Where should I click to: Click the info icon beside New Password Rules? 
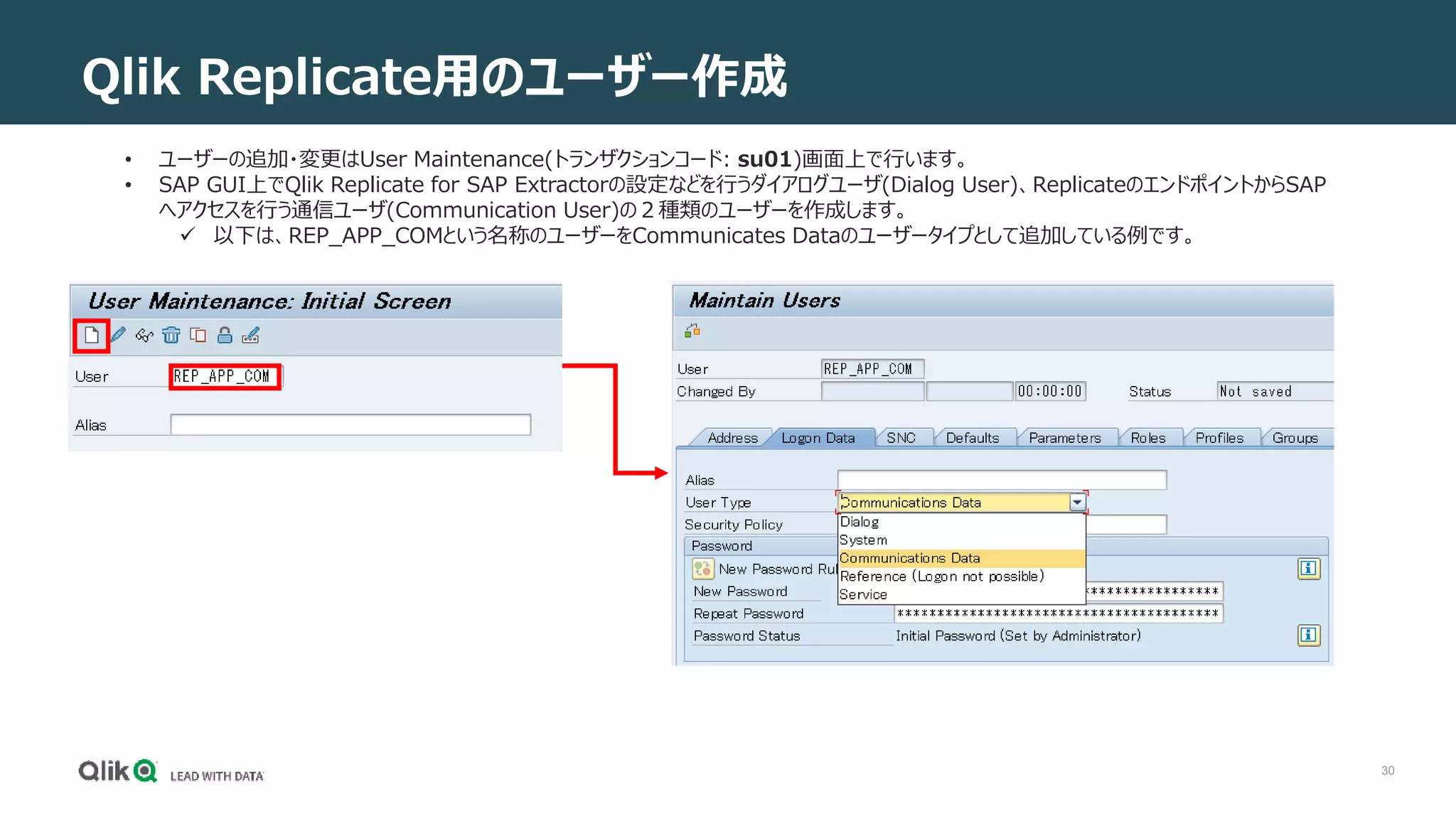(x=1309, y=569)
